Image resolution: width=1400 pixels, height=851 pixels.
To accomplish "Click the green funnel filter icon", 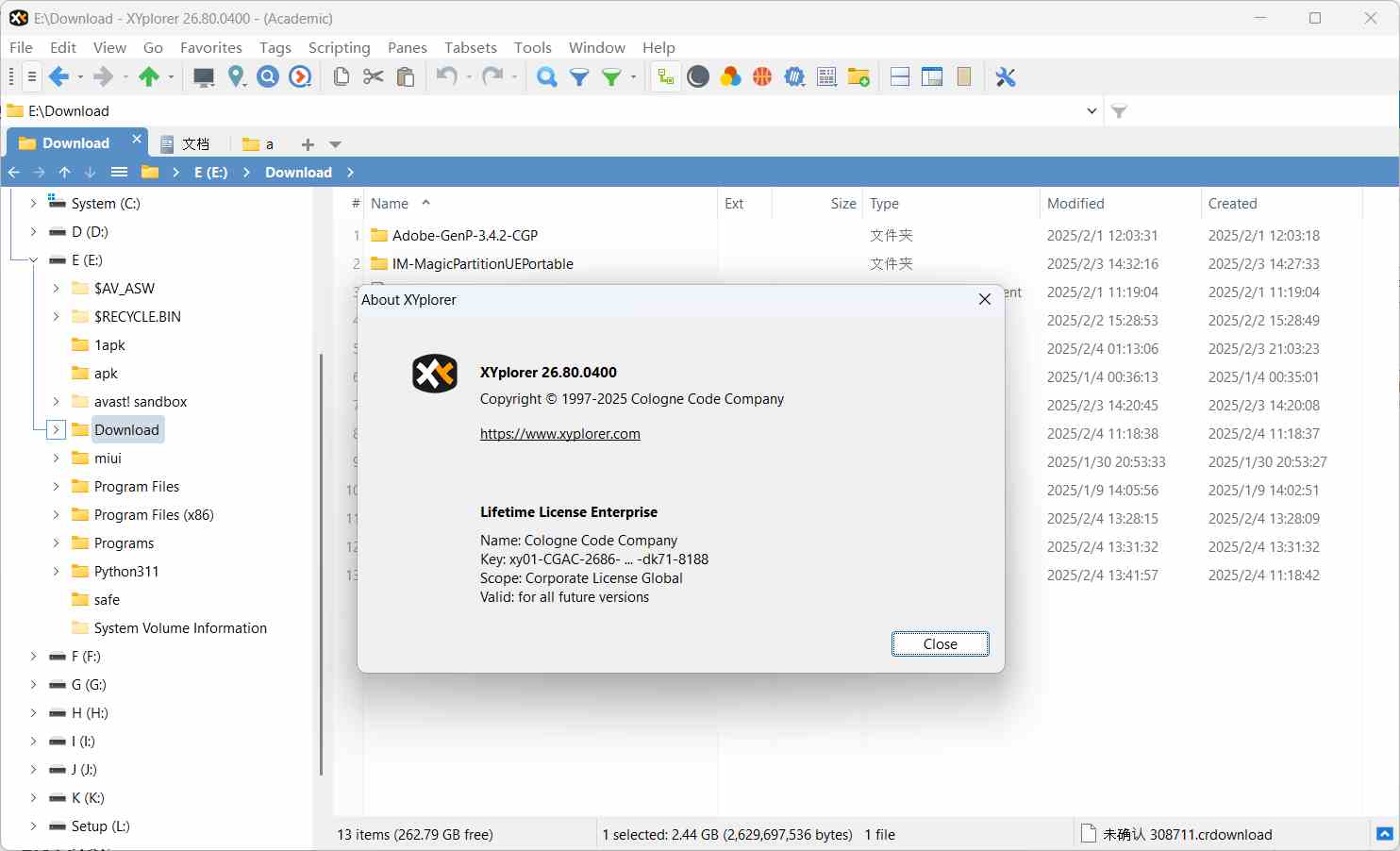I will (612, 77).
